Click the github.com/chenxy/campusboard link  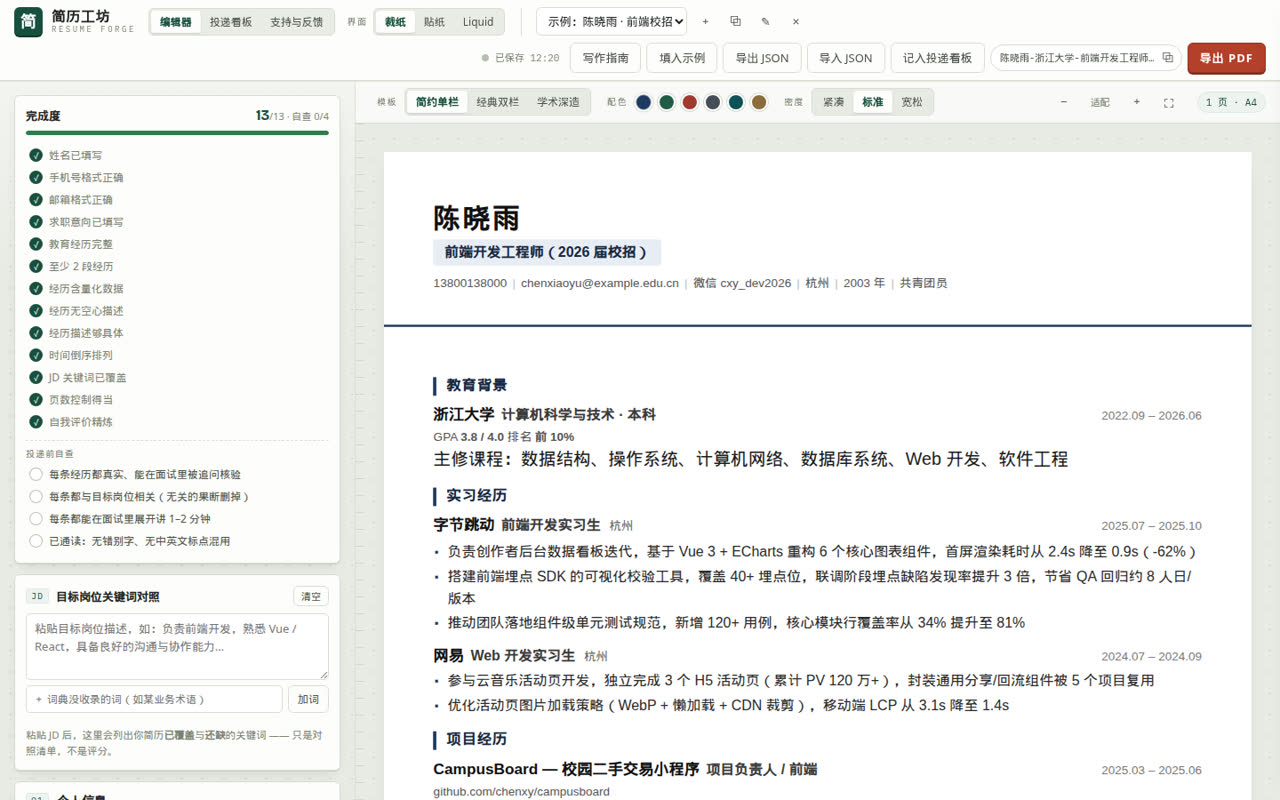(x=521, y=791)
